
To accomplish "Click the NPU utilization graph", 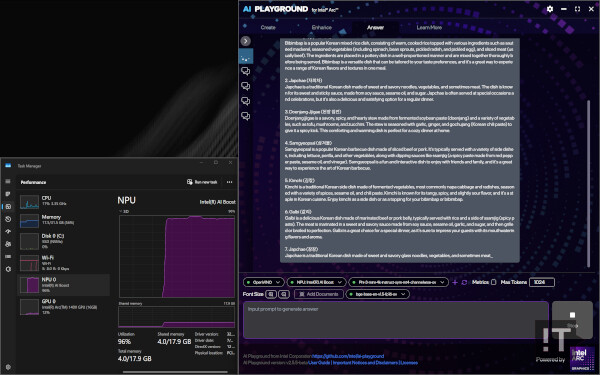I will [177, 256].
